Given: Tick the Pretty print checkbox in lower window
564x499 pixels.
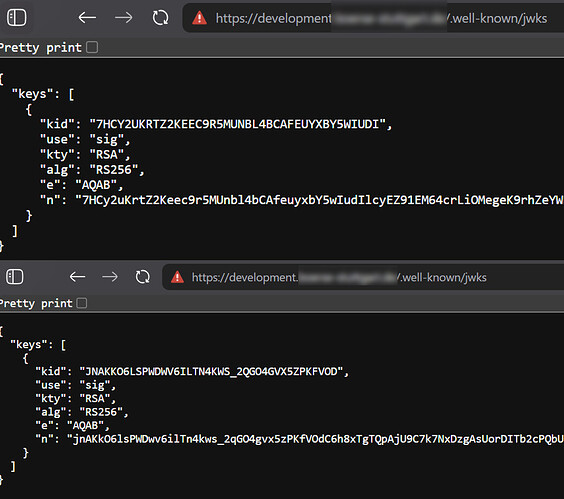Looking at the screenshot, I should pyautogui.click(x=82, y=303).
